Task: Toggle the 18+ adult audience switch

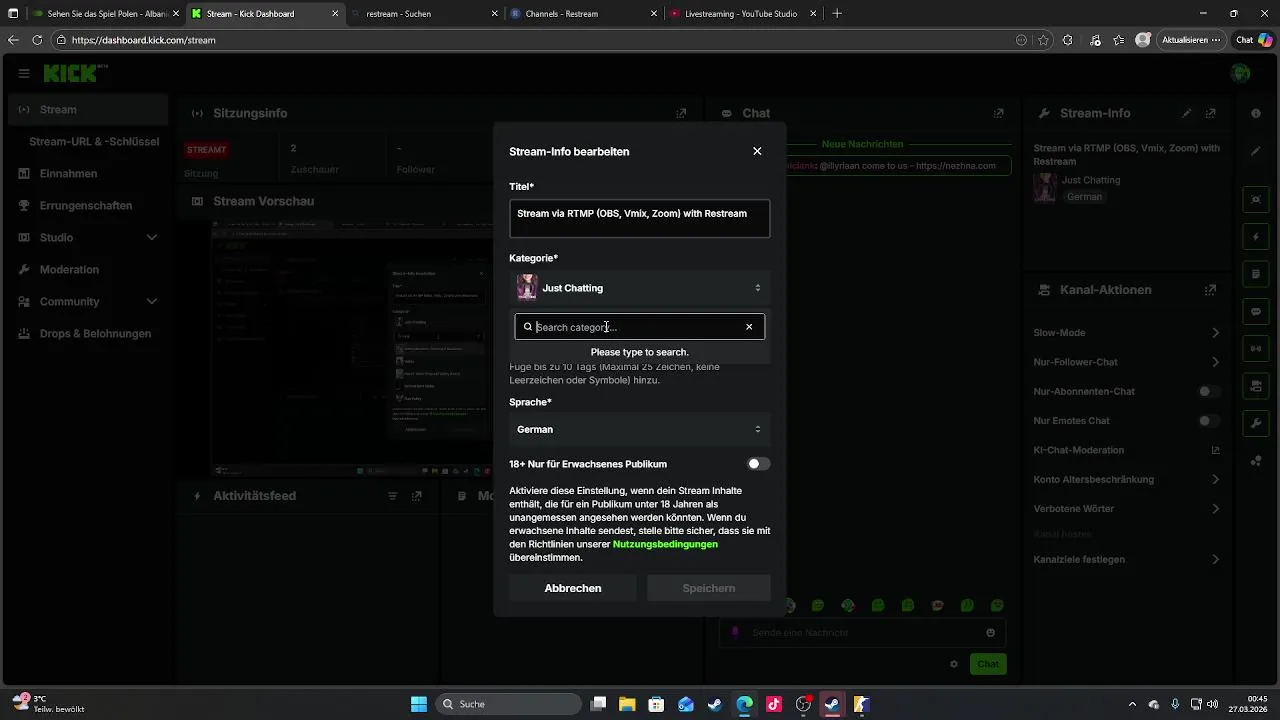Action: (x=759, y=464)
